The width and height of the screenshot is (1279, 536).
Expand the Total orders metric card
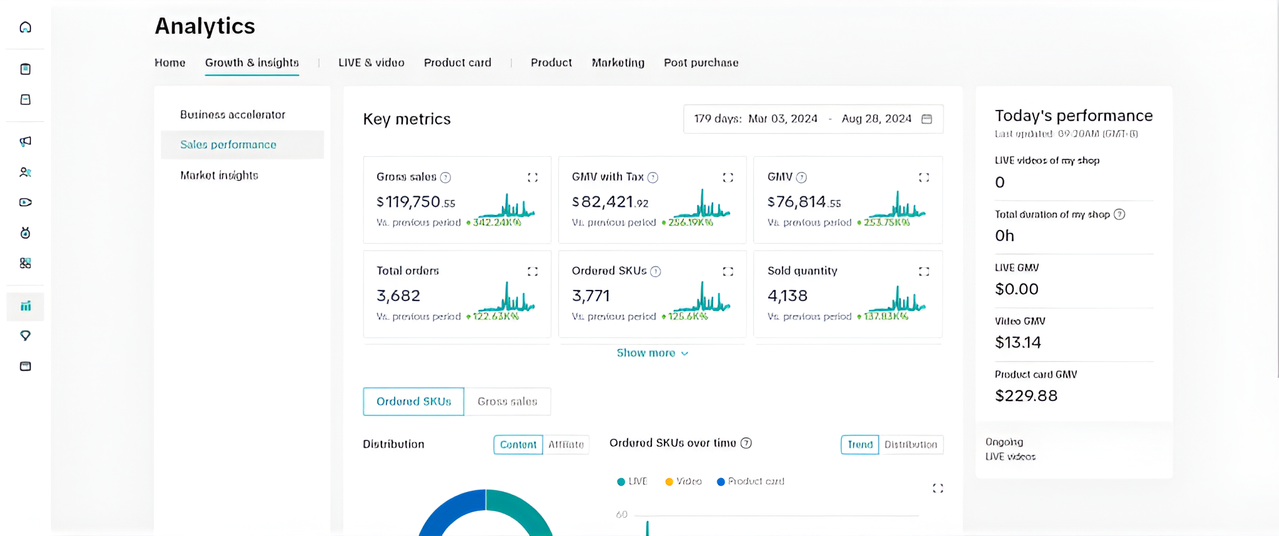click(533, 271)
